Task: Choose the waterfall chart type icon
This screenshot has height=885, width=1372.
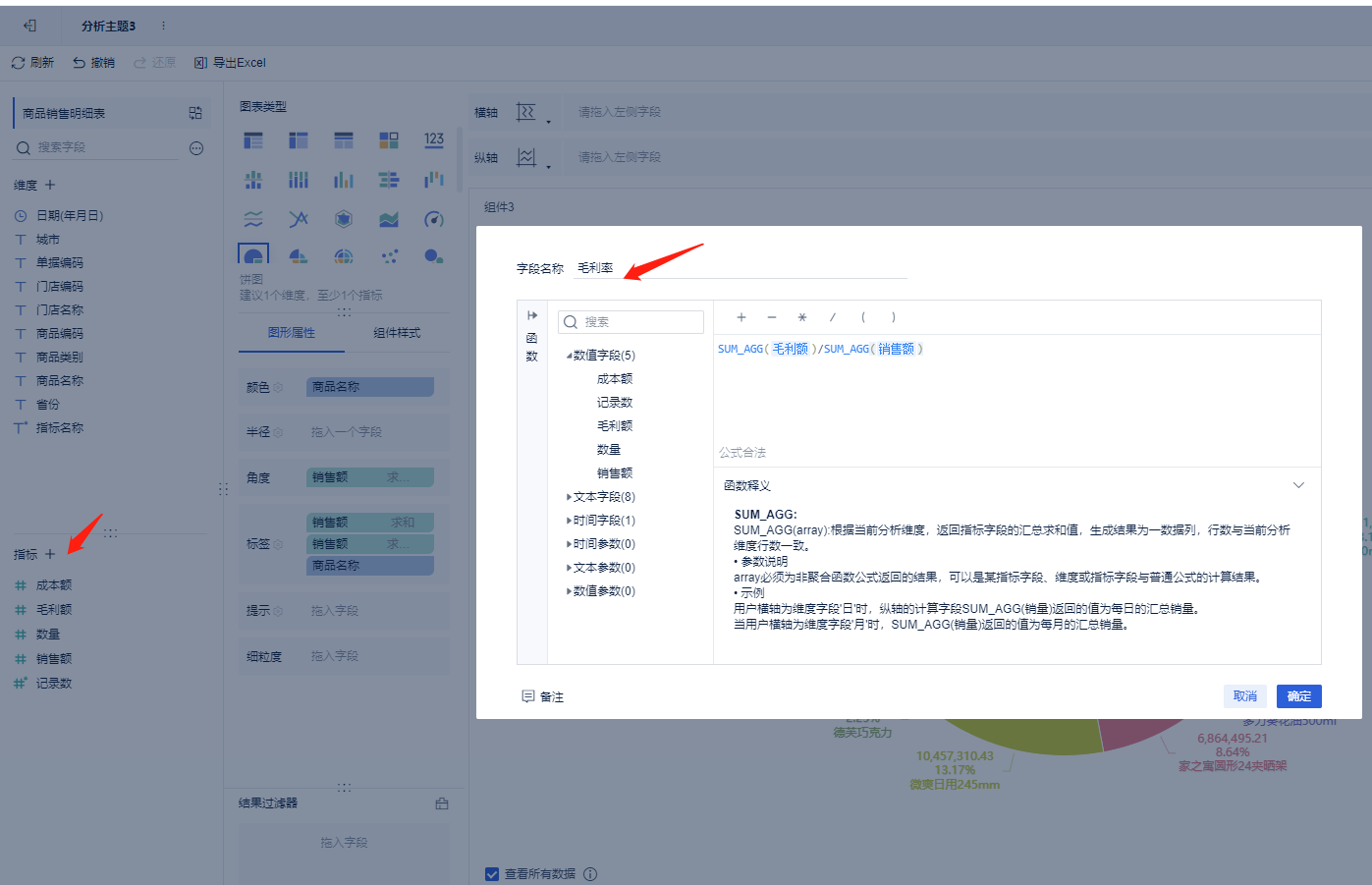Action: pos(434,180)
